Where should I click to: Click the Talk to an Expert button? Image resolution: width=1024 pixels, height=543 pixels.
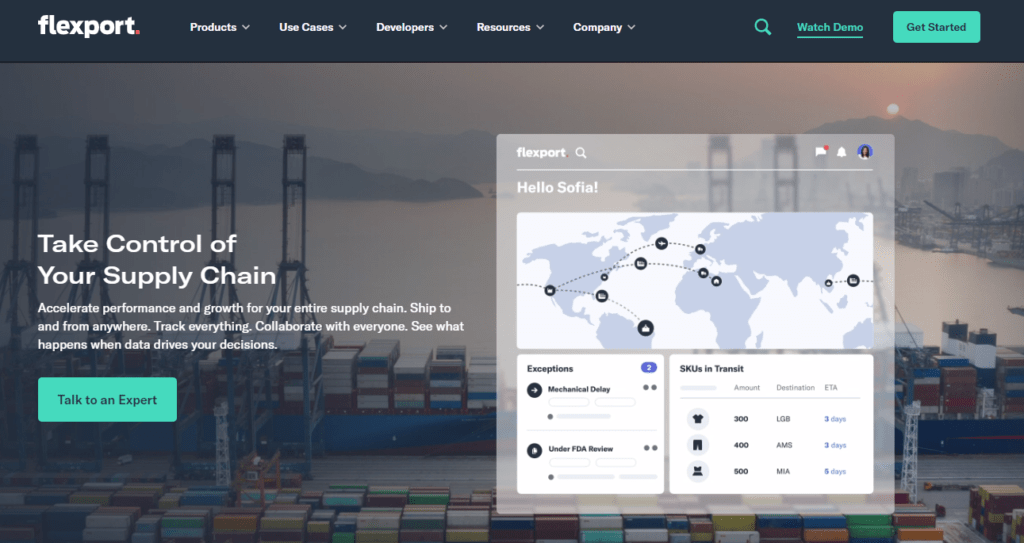pos(107,399)
